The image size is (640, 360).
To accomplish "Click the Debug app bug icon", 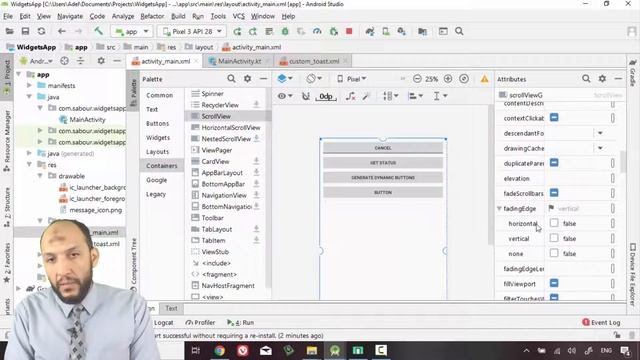I will [285, 31].
